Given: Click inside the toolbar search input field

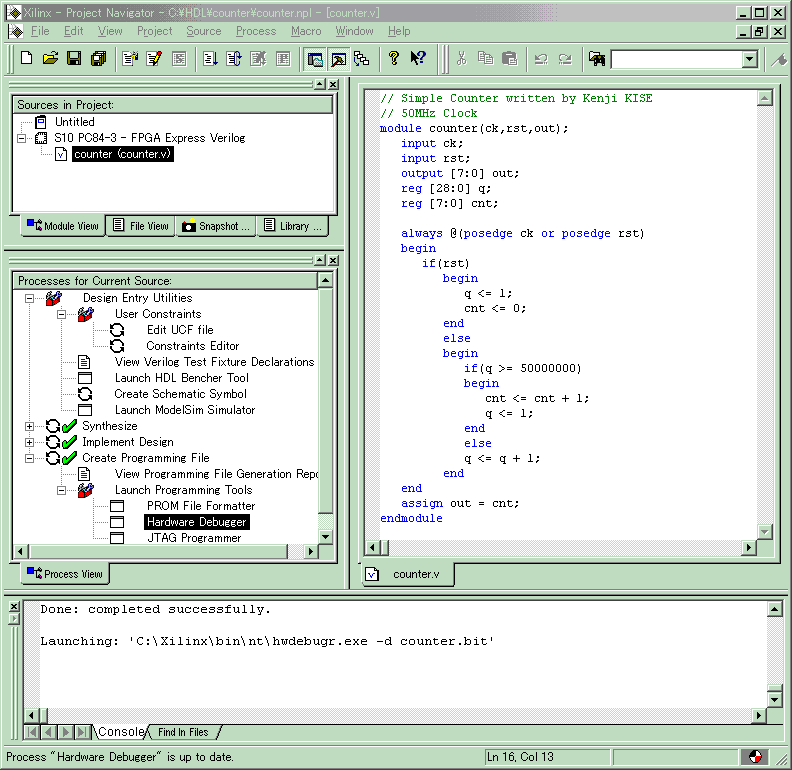Looking at the screenshot, I should [677, 59].
